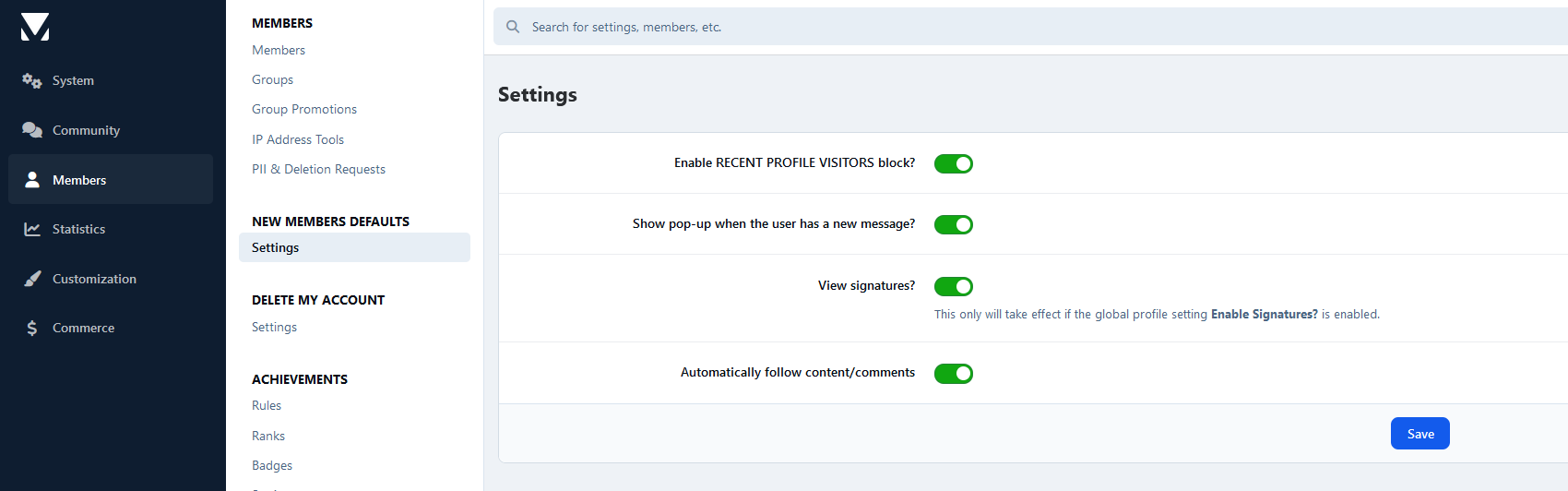Click the Statistics chart icon
Image resolution: width=1568 pixels, height=491 pixels.
pos(32,229)
